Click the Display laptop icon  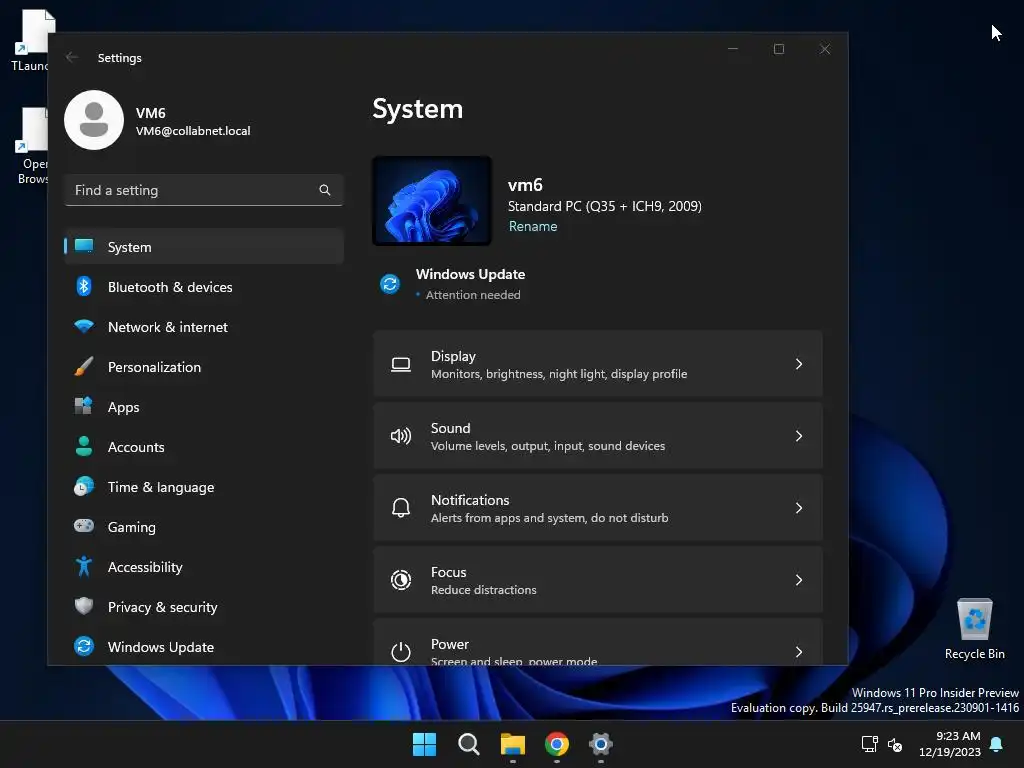coord(400,364)
